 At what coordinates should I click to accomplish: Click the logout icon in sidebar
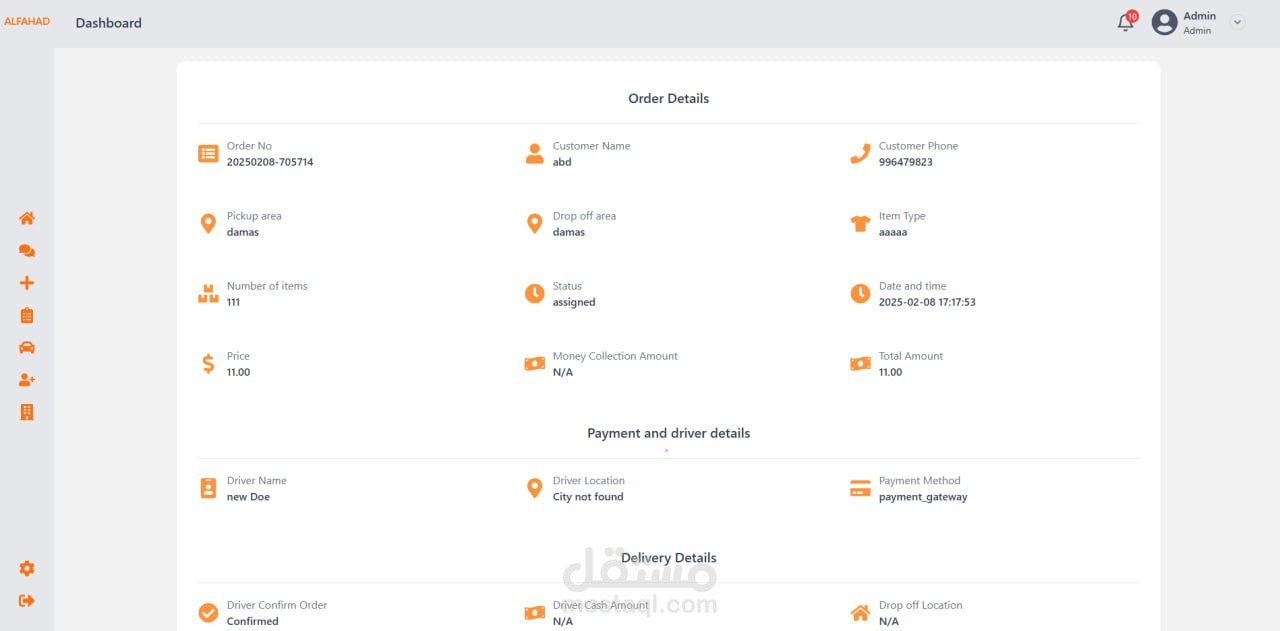(x=27, y=601)
